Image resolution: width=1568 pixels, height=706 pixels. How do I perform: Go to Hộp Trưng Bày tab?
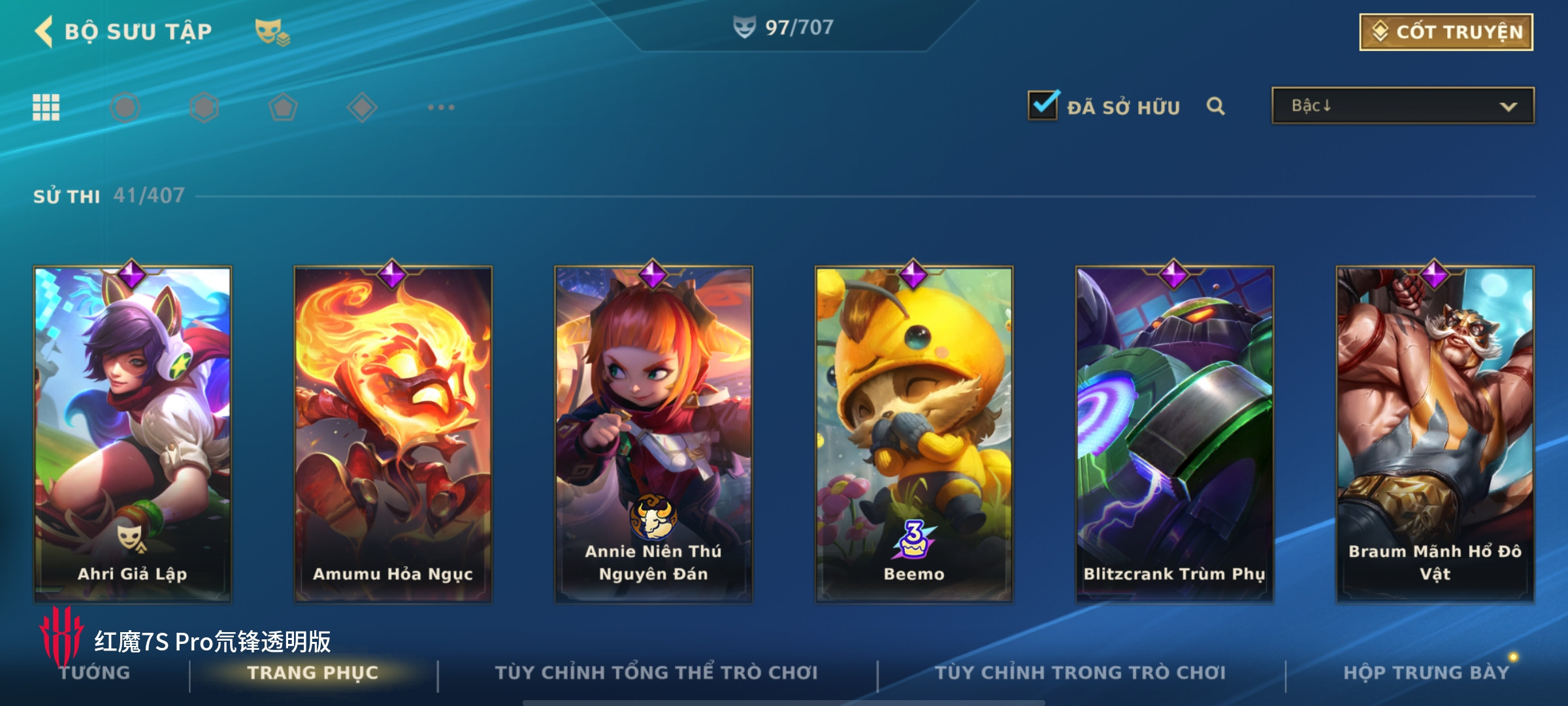[1426, 673]
